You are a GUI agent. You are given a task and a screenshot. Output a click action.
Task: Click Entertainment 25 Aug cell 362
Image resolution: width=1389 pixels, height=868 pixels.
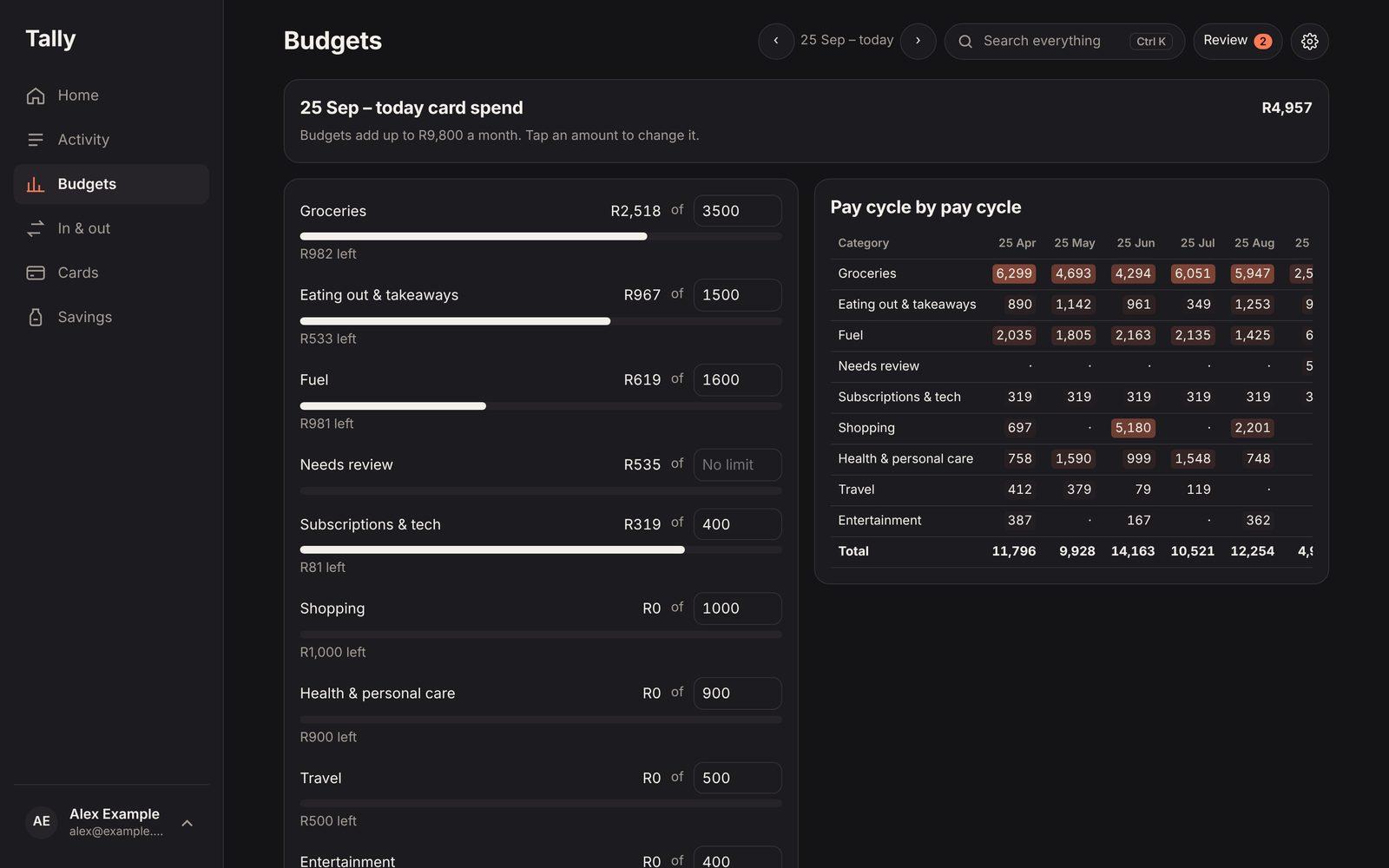(1258, 521)
